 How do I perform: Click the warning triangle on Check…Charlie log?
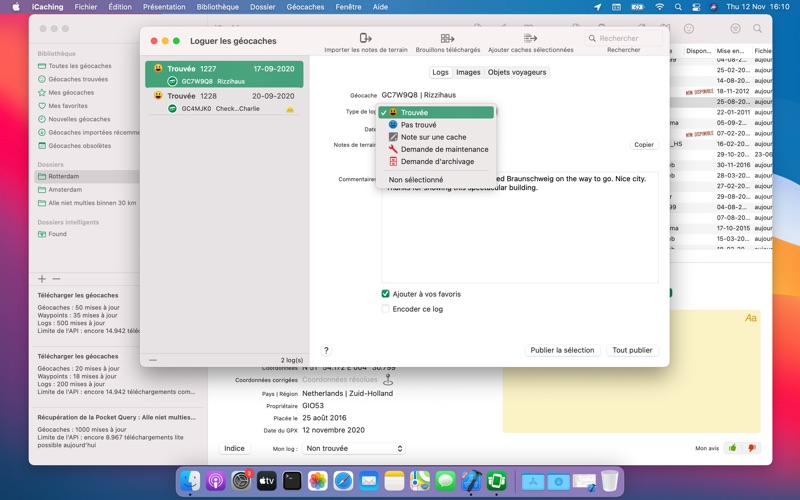(x=290, y=109)
